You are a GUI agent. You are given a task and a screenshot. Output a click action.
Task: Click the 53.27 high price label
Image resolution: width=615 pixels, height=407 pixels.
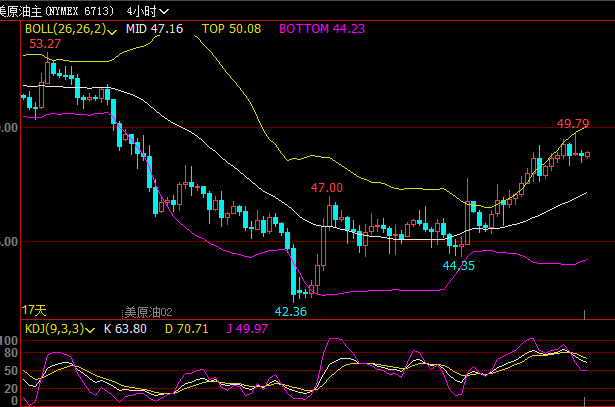tap(45, 44)
